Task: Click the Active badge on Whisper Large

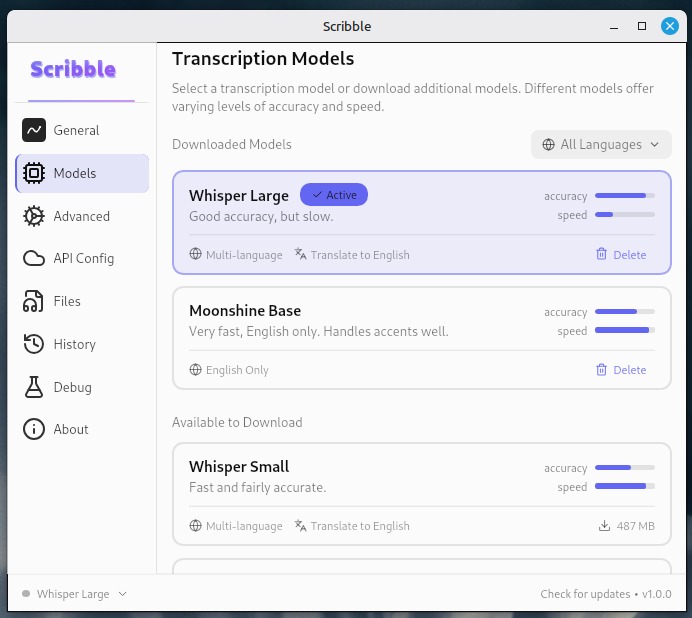Action: (334, 195)
